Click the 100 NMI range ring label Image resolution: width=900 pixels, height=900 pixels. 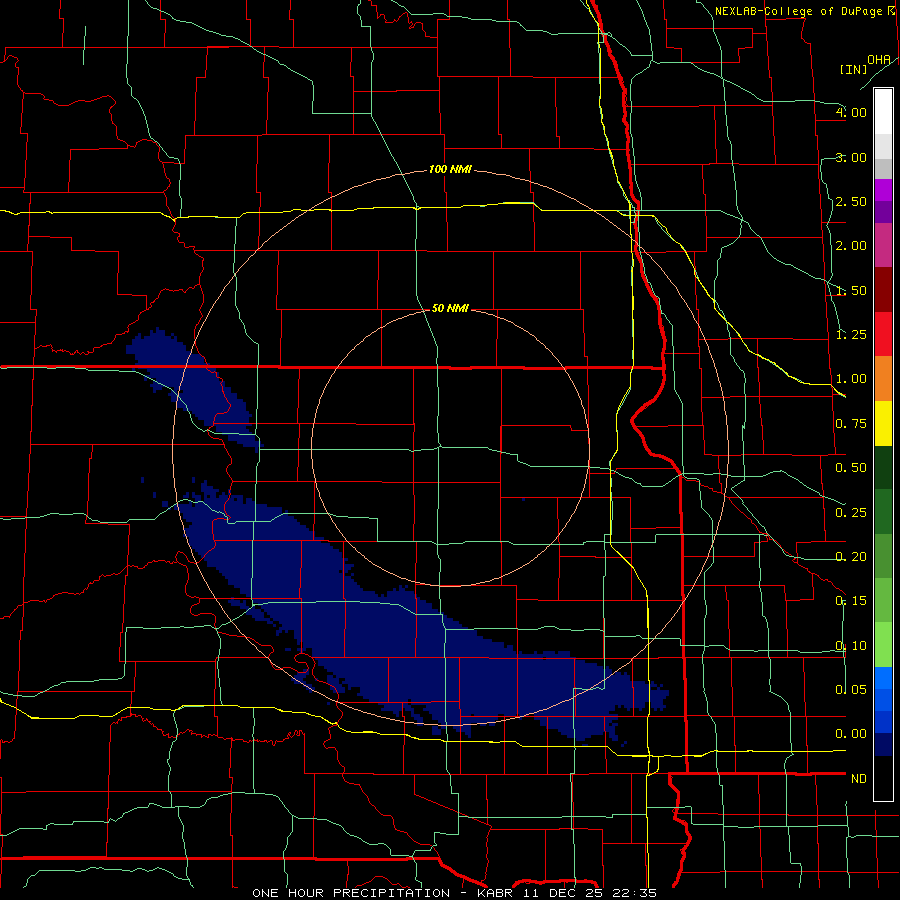pyautogui.click(x=450, y=169)
